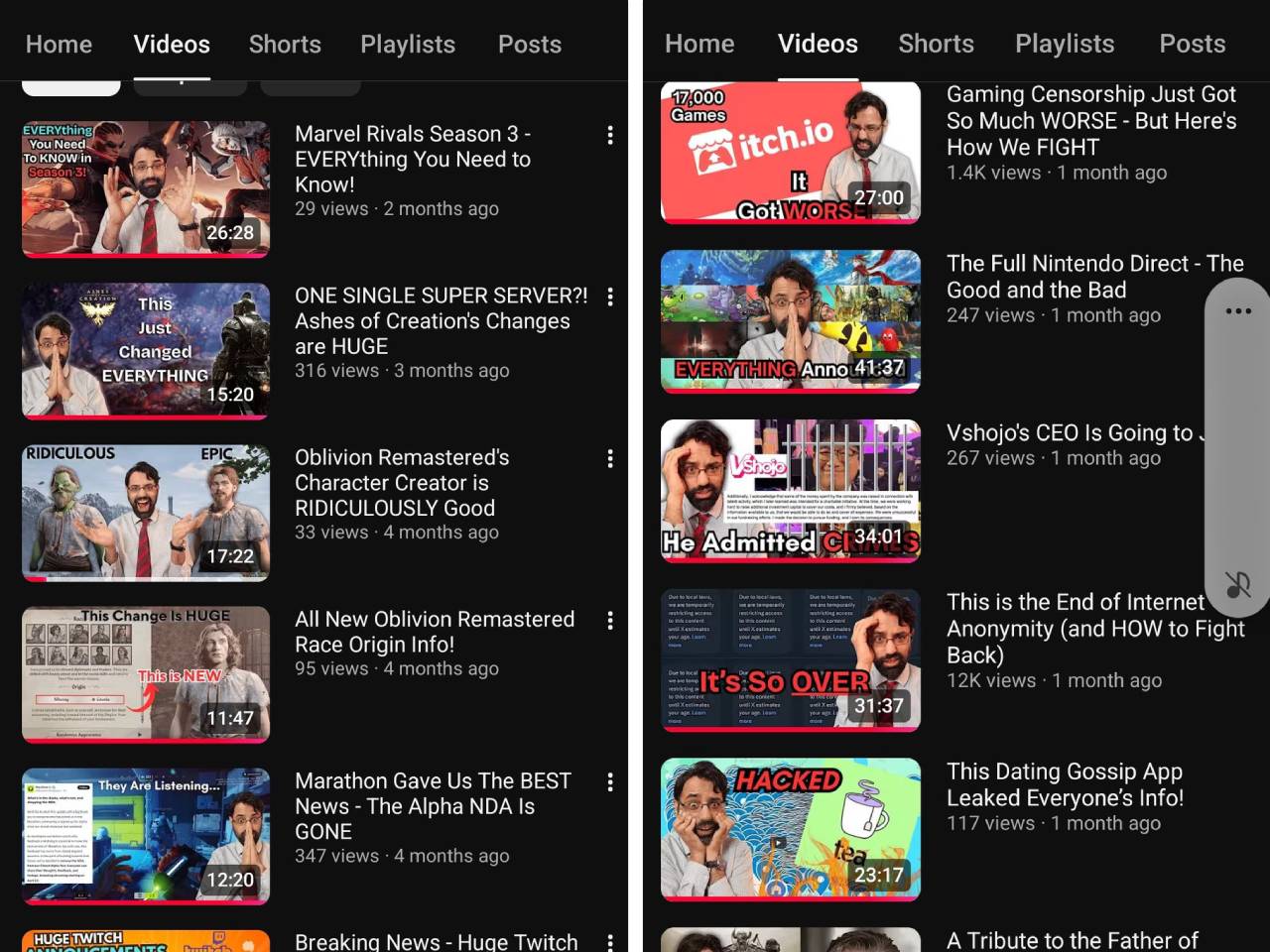Go to Posts tab above Marvel Rivals list

pos(529,45)
